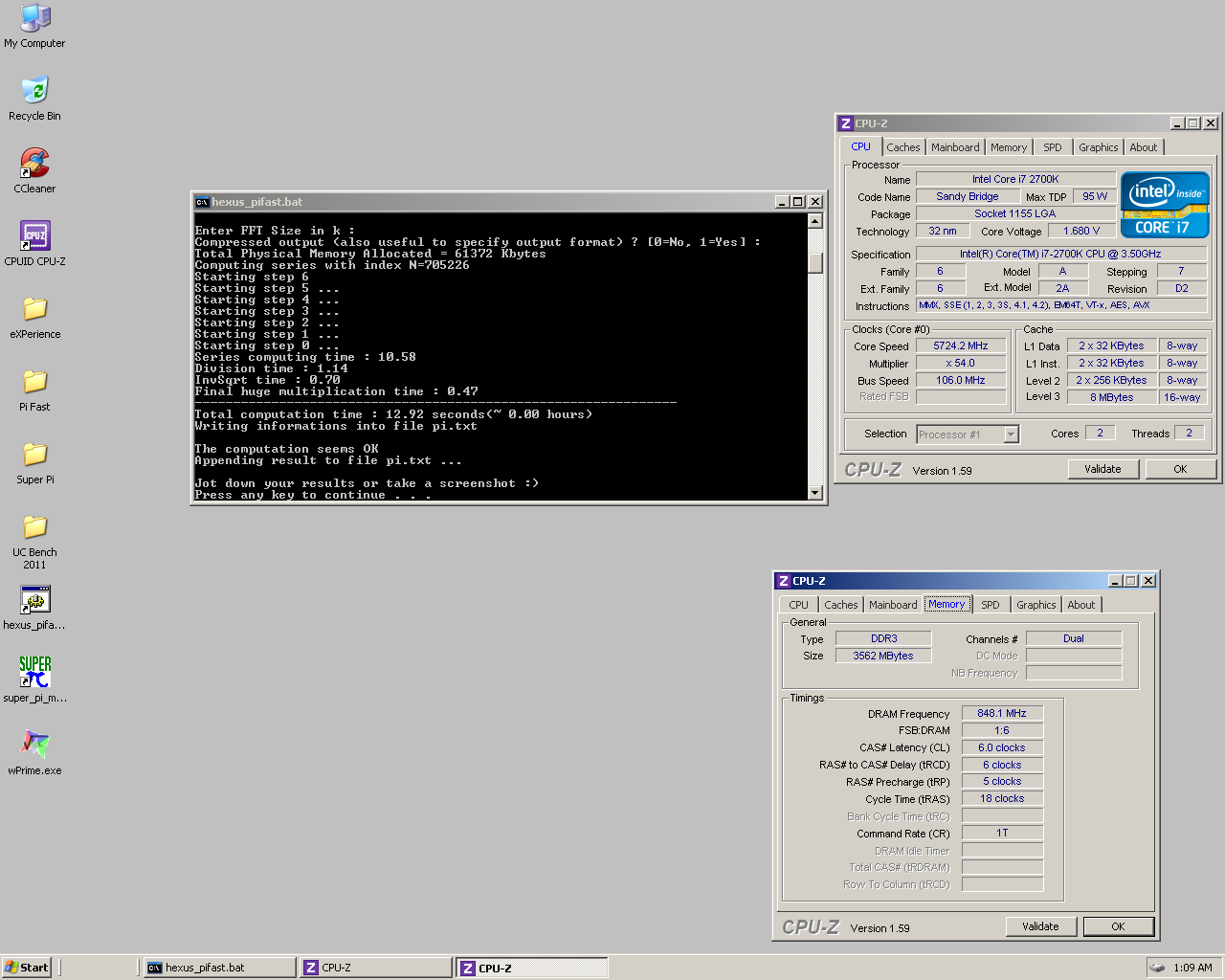This screenshot has height=980, width=1225.
Task: Click Validate in Memory CPU-Z window
Action: (1040, 926)
